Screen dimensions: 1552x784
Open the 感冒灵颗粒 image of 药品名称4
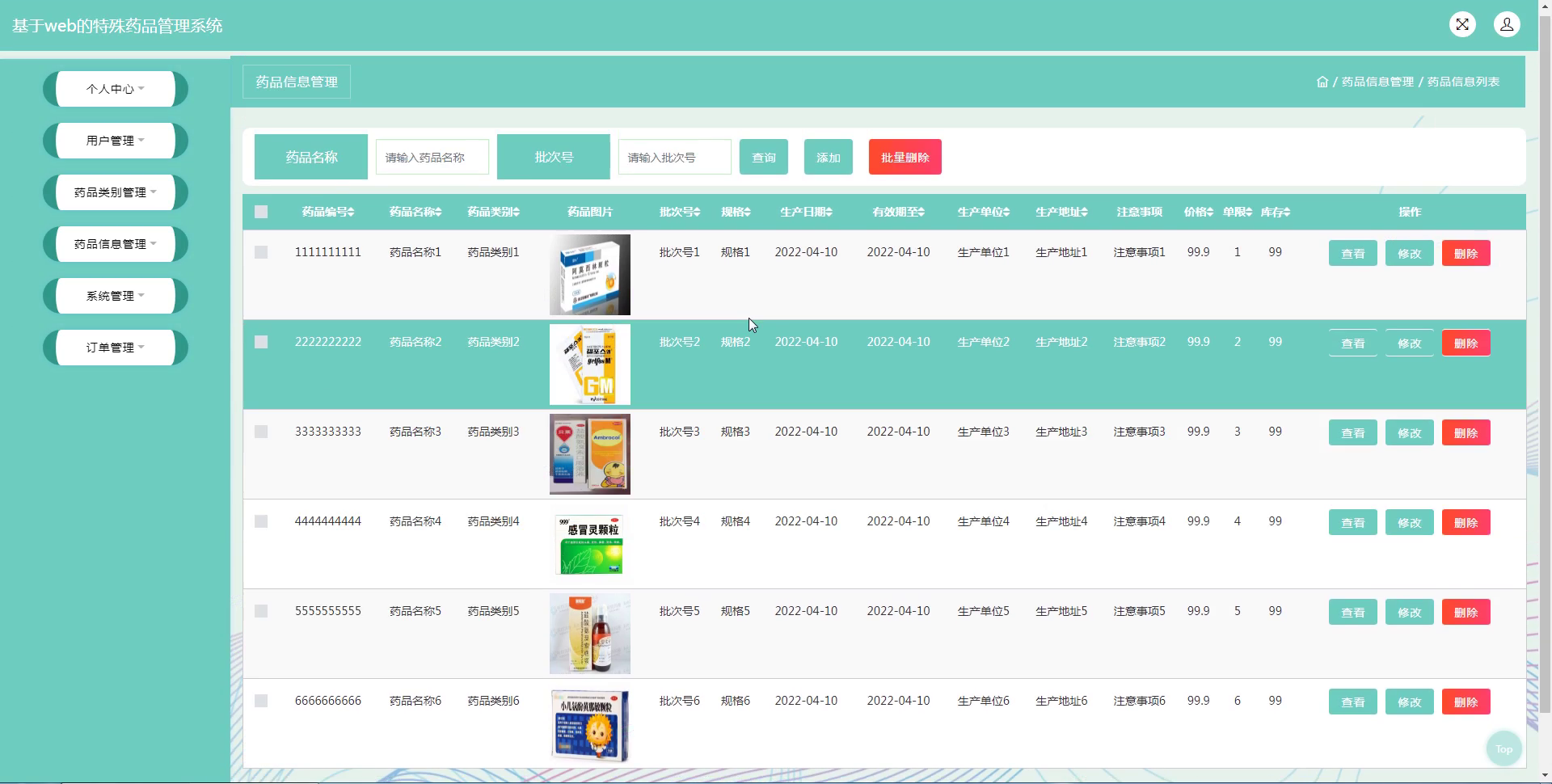click(x=590, y=544)
